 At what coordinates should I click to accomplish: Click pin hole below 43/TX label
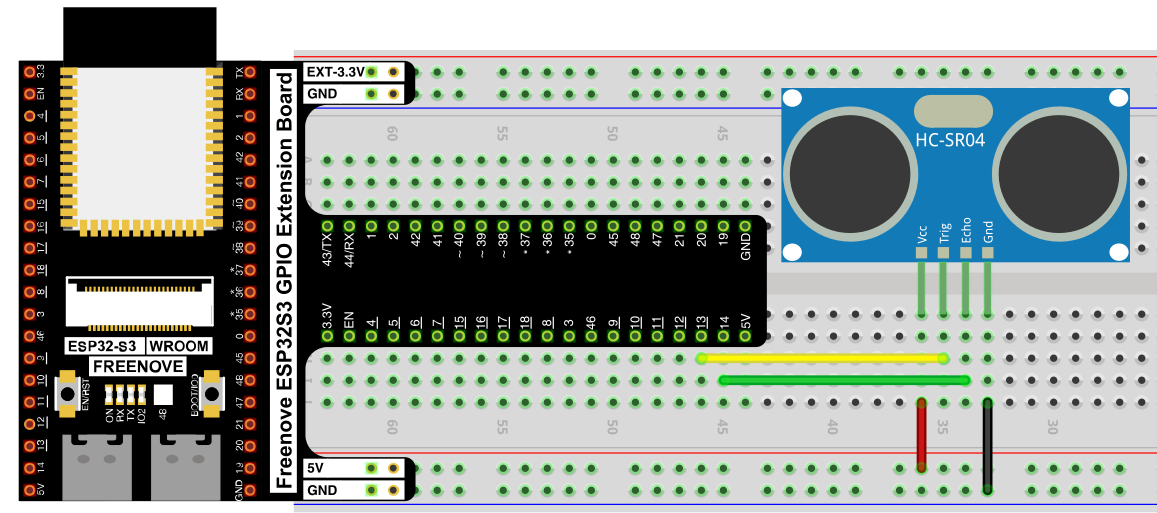coord(328,226)
